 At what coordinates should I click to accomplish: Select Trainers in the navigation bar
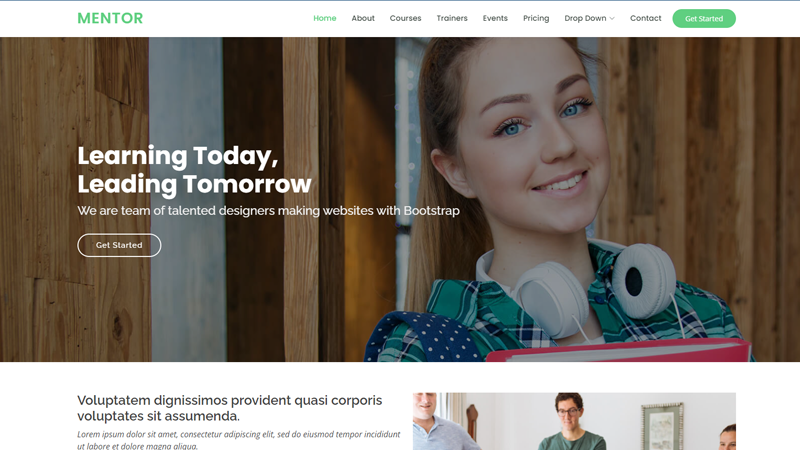tap(452, 18)
